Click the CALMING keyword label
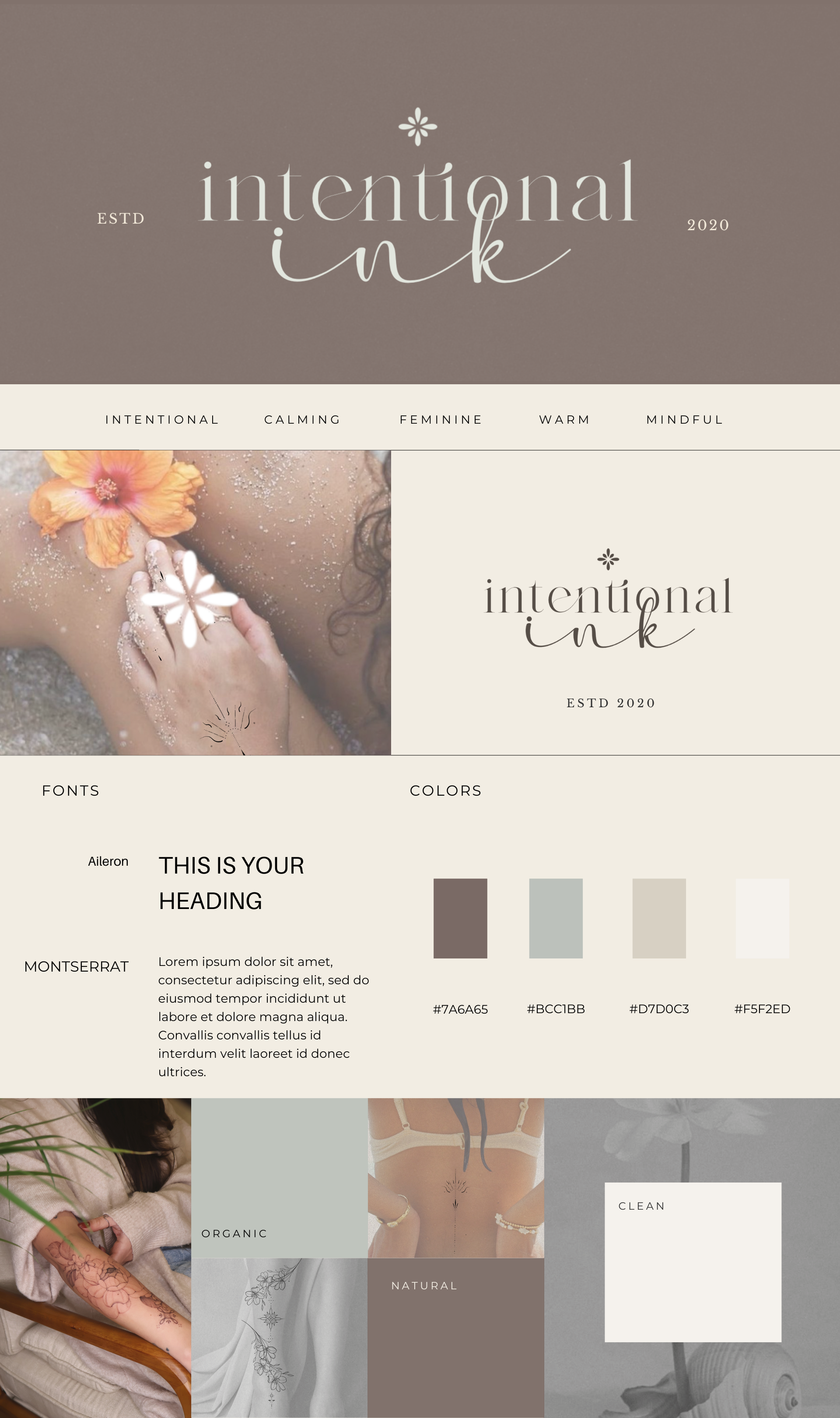Image resolution: width=840 pixels, height=1418 pixels. [x=303, y=419]
